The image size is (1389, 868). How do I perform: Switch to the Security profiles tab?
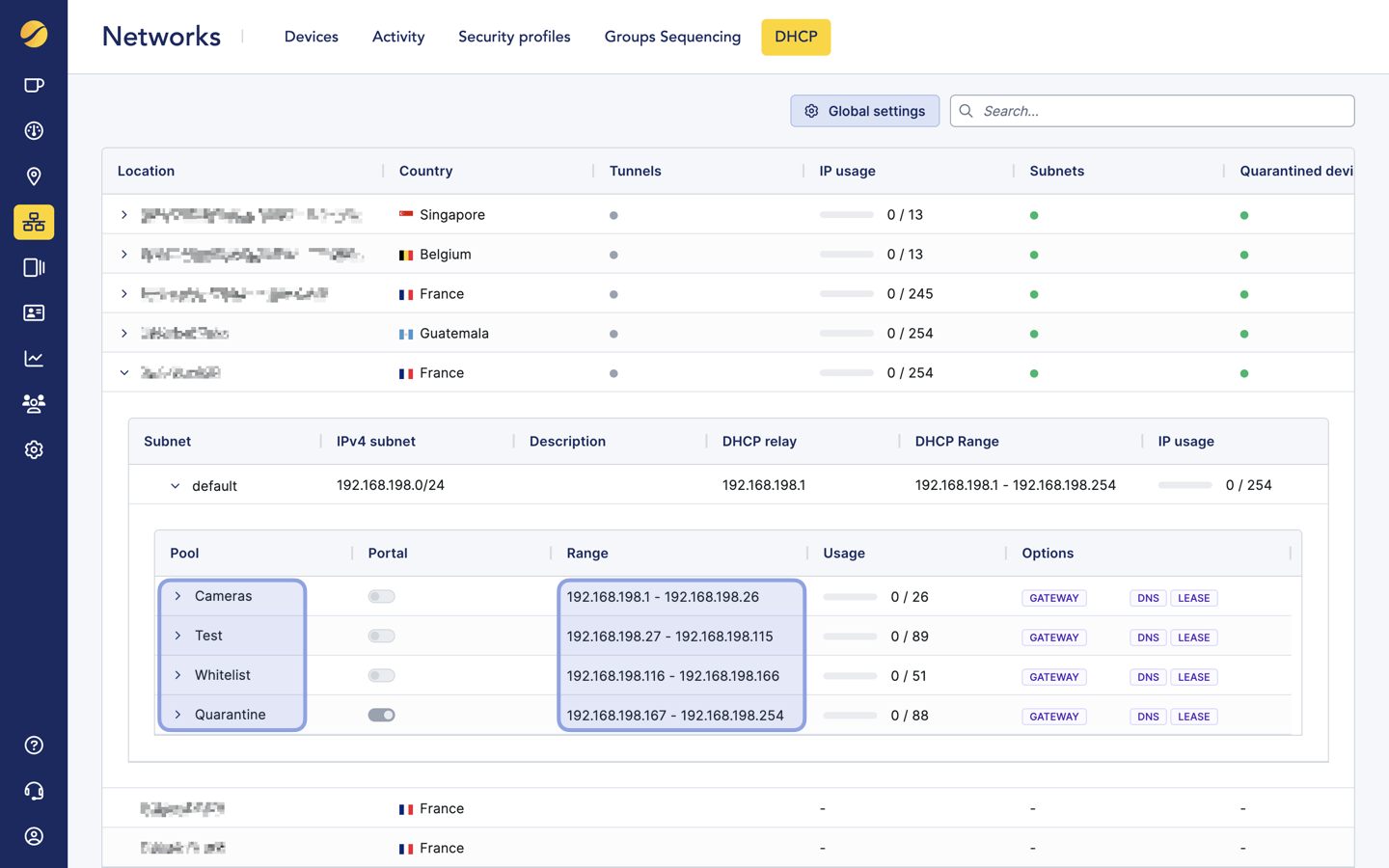(x=514, y=37)
